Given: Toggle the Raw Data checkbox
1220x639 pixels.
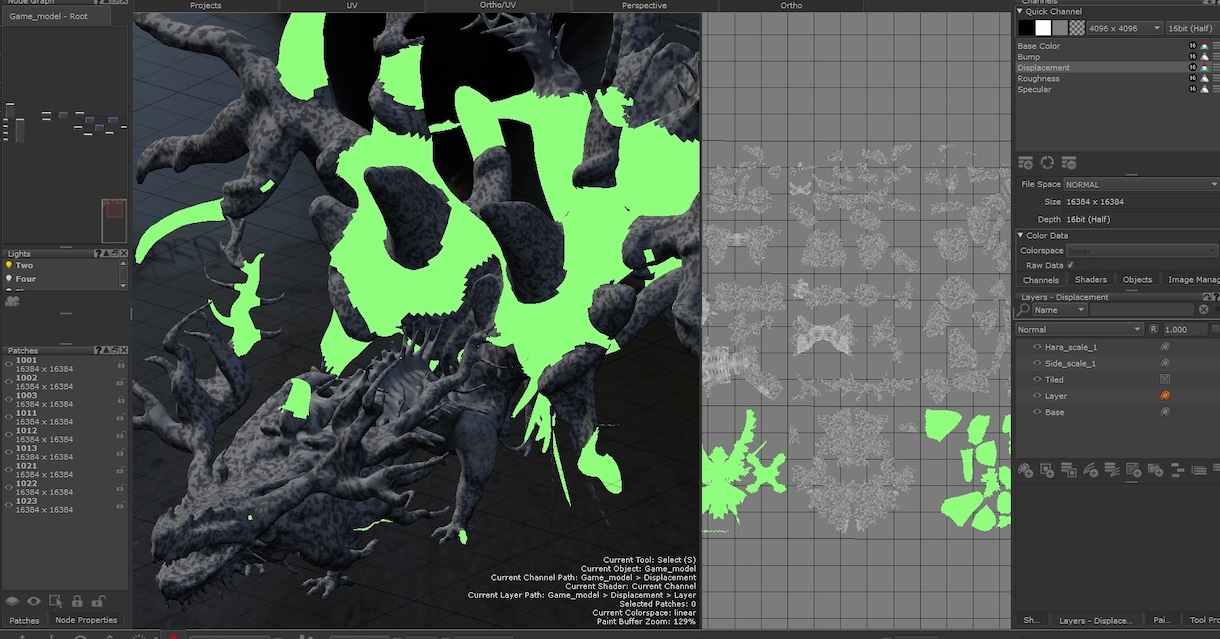Looking at the screenshot, I should pos(1071,265).
